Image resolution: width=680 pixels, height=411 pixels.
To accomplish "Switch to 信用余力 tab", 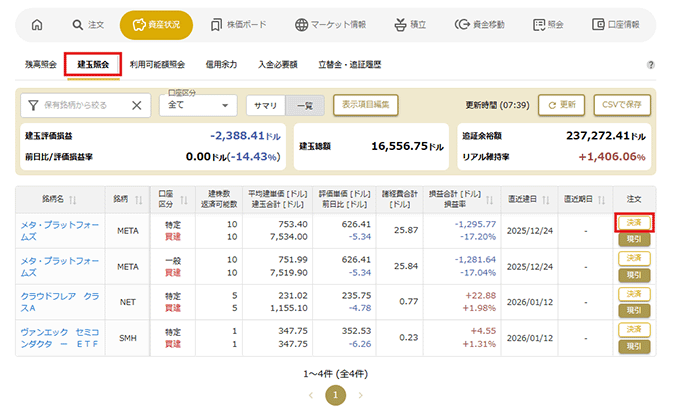I will pyautogui.click(x=221, y=65).
